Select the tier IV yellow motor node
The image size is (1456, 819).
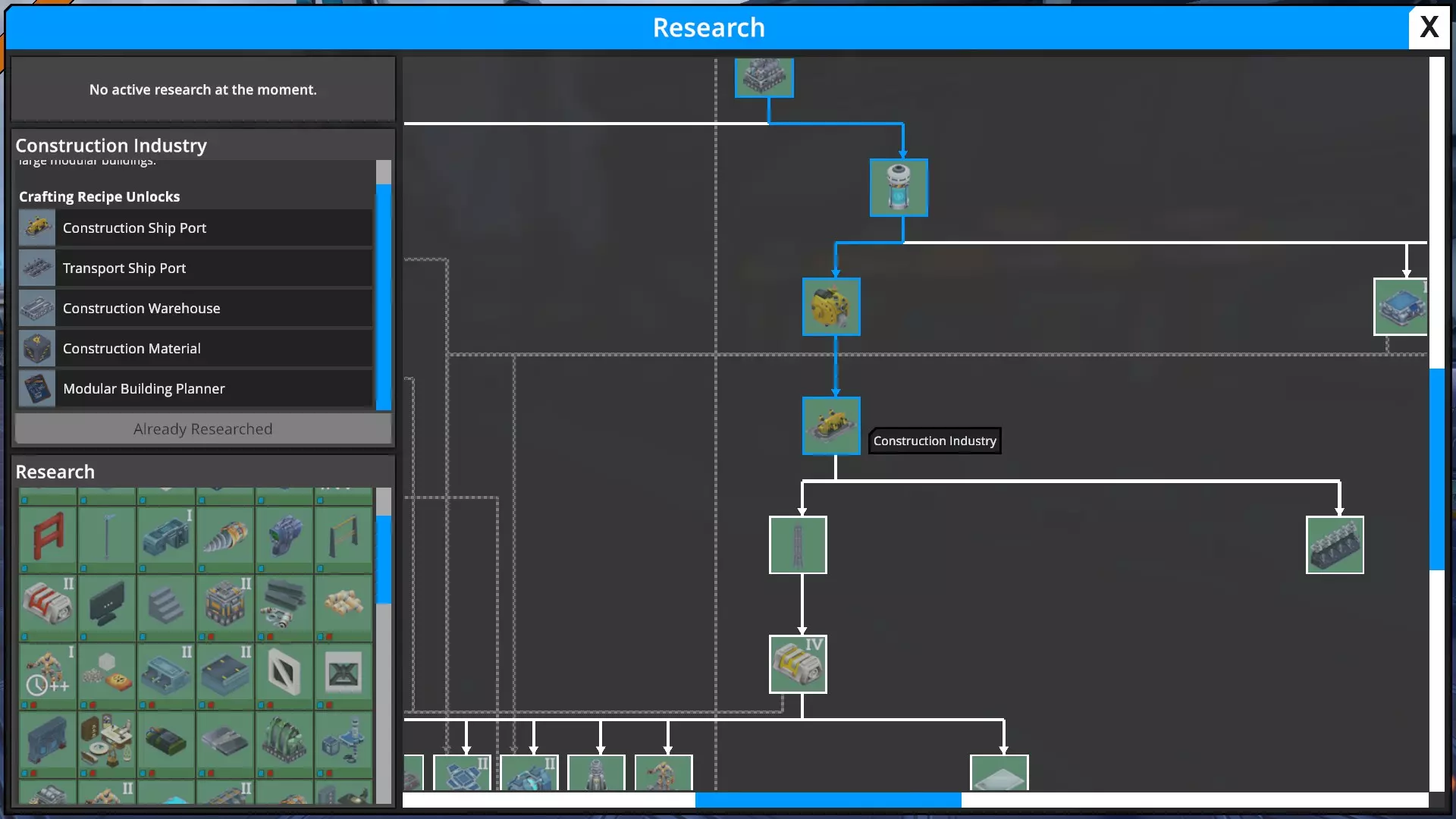pyautogui.click(x=798, y=664)
